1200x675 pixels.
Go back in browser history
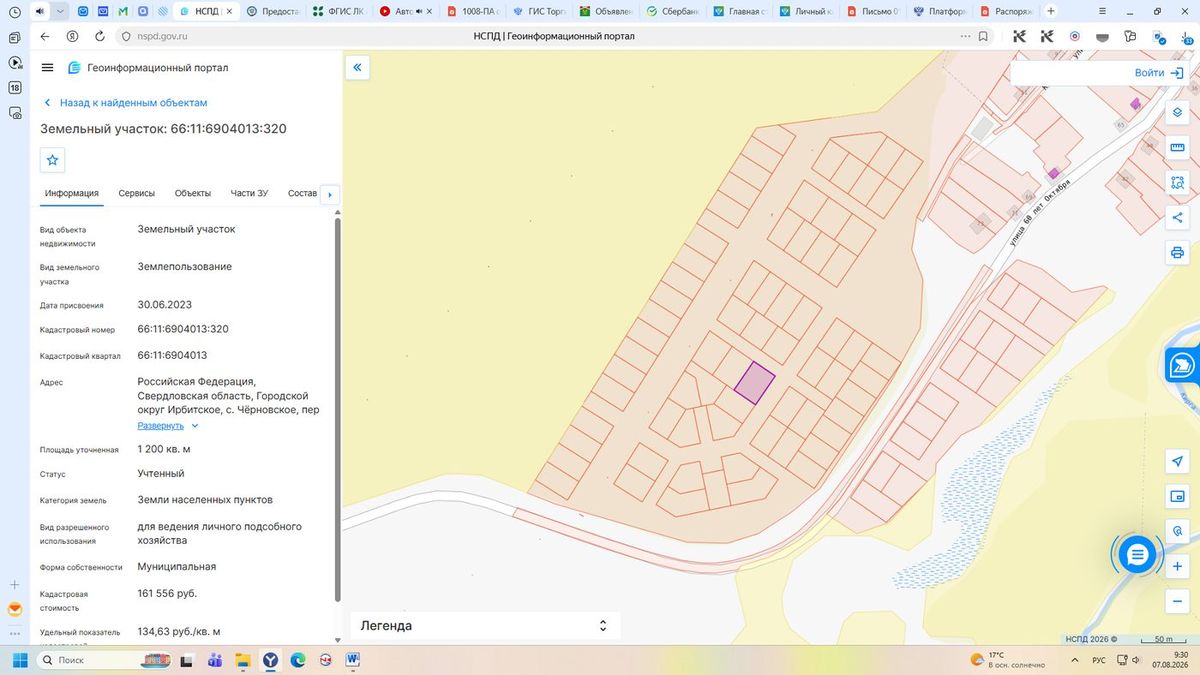point(45,36)
